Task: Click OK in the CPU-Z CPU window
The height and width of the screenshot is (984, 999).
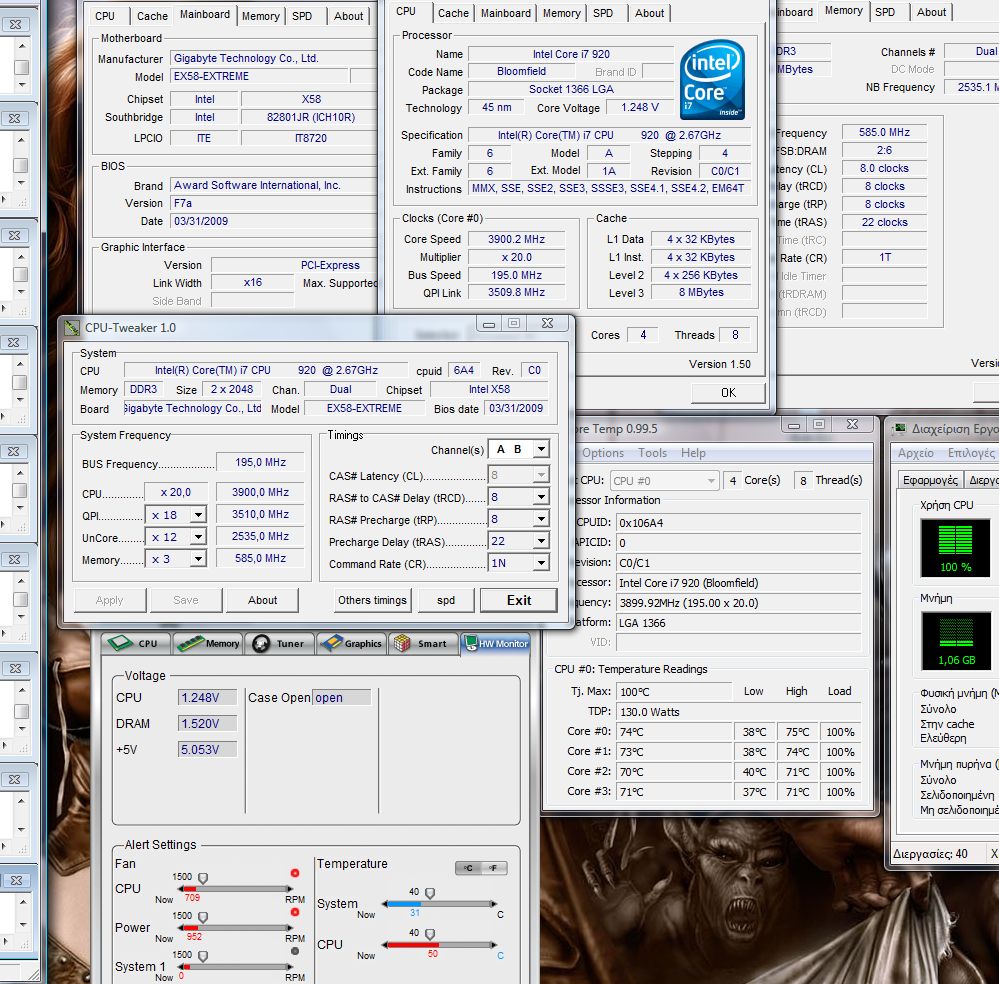Action: [728, 393]
